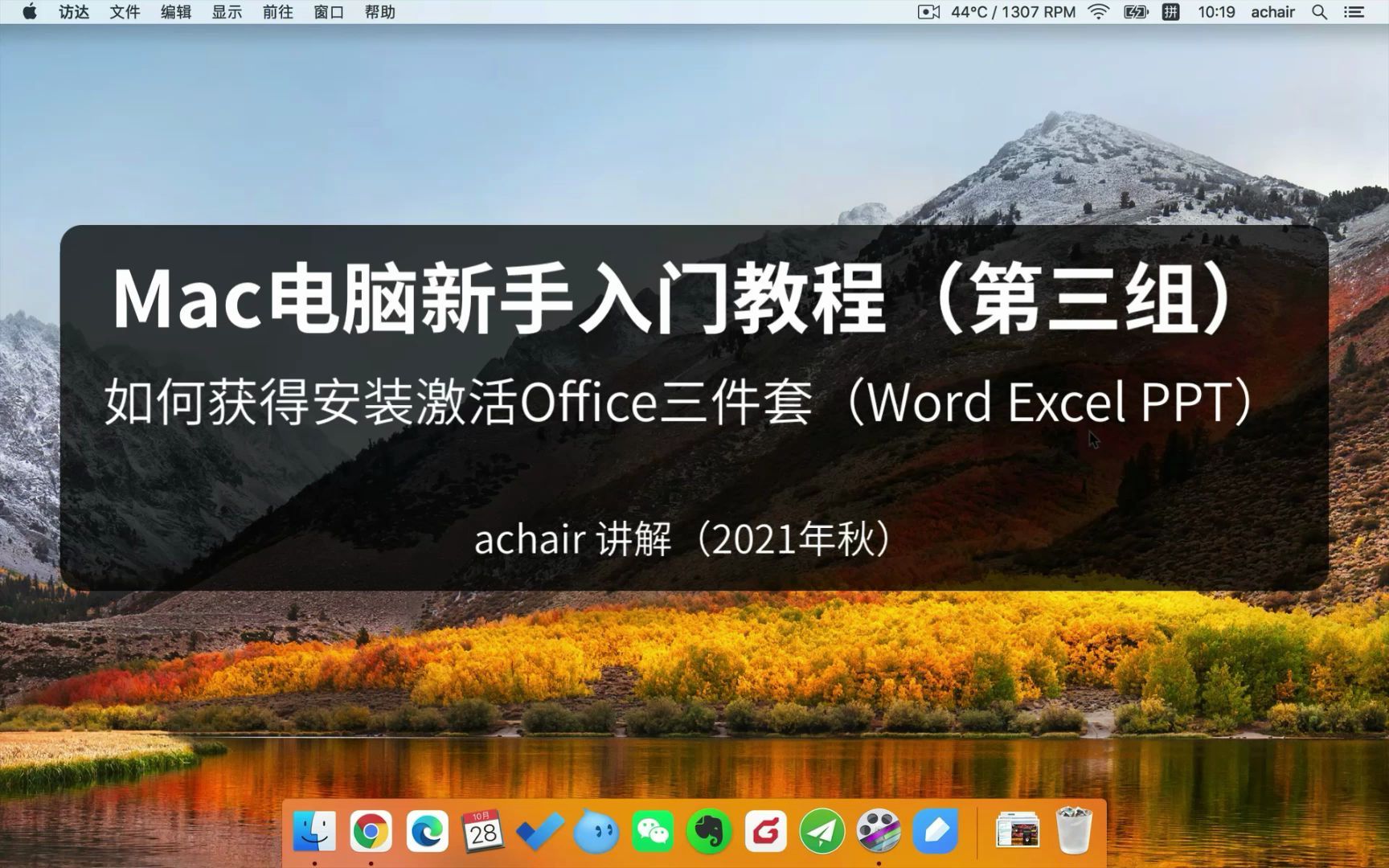The height and width of the screenshot is (868, 1389).
Task: Open the blue pencil note app
Action: click(x=935, y=831)
